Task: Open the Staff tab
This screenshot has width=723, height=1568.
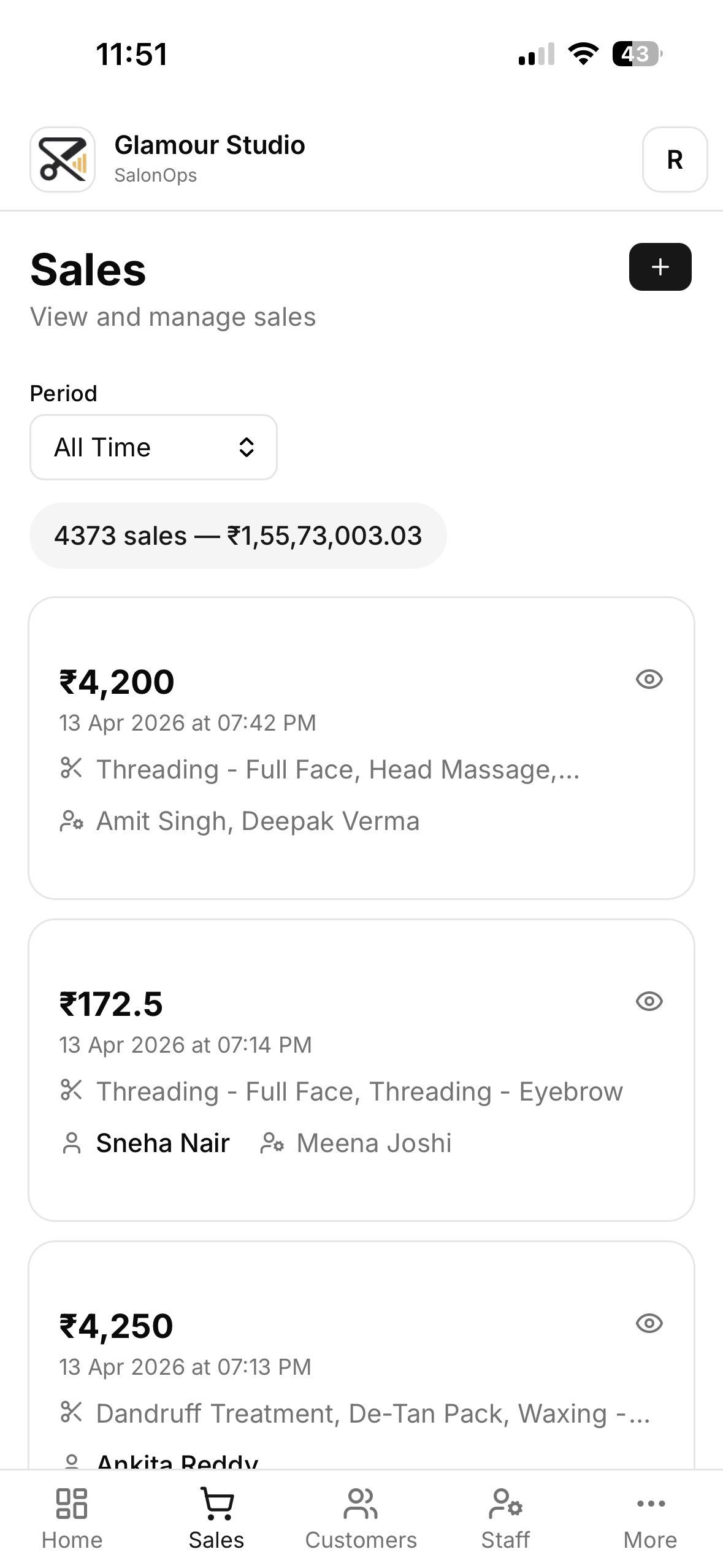Action: pyautogui.click(x=505, y=1518)
